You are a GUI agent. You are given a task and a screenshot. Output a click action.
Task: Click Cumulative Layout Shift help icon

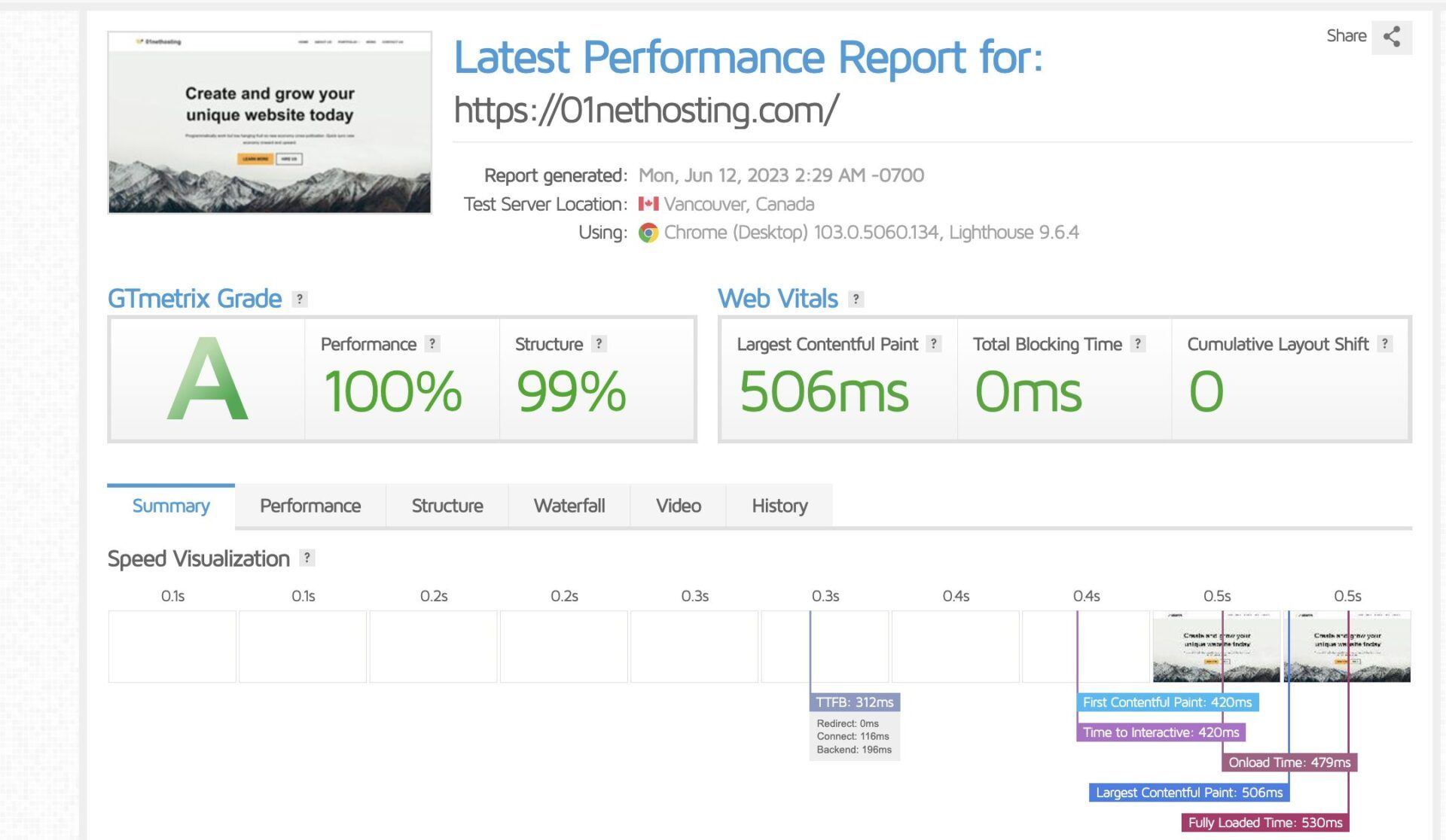pyautogui.click(x=1384, y=344)
